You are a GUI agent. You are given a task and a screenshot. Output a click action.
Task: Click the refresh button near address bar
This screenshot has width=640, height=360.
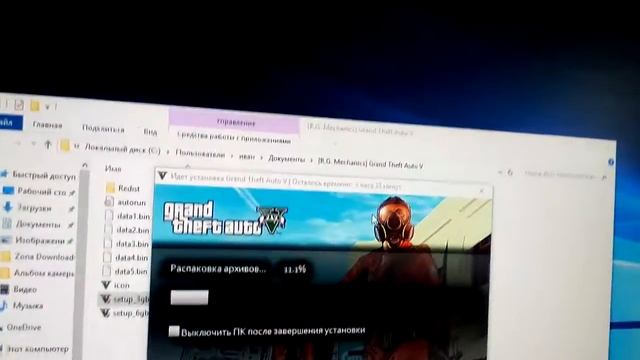coord(510,173)
